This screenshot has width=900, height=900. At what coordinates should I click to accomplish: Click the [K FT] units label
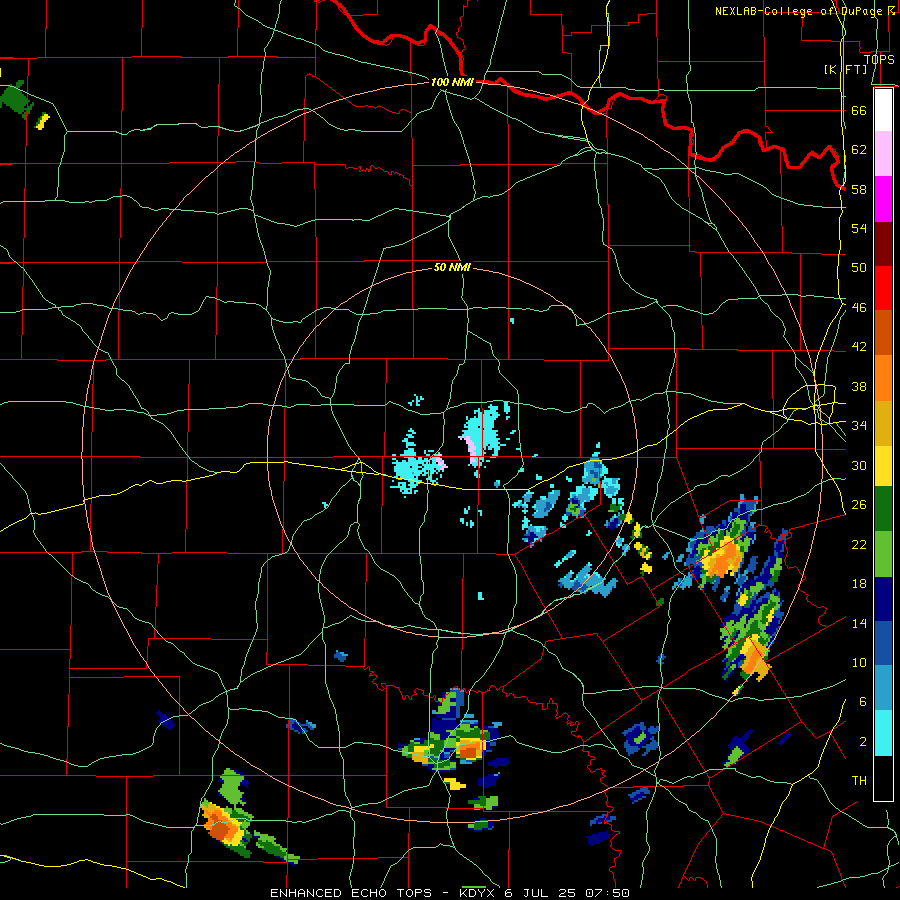[x=845, y=69]
